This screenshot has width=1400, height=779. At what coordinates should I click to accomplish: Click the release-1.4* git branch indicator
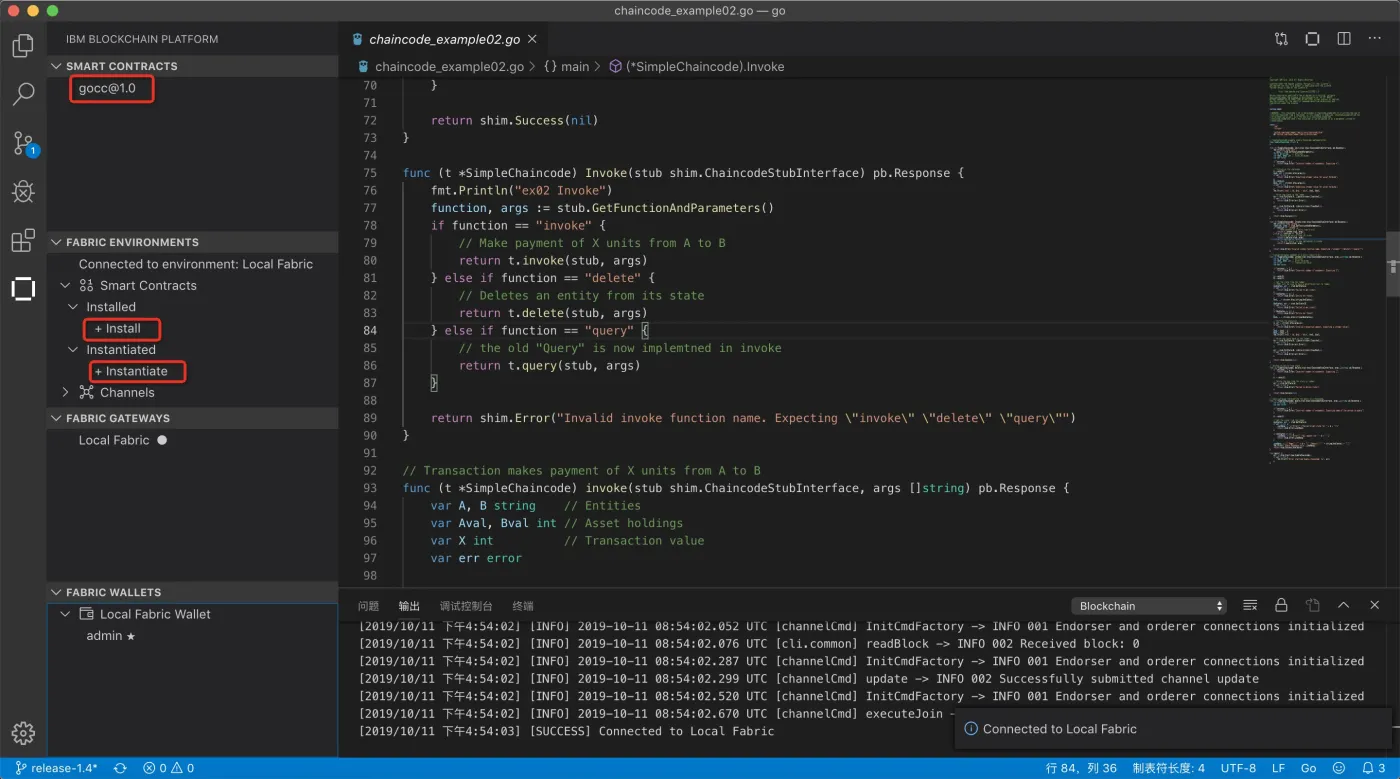click(x=56, y=768)
